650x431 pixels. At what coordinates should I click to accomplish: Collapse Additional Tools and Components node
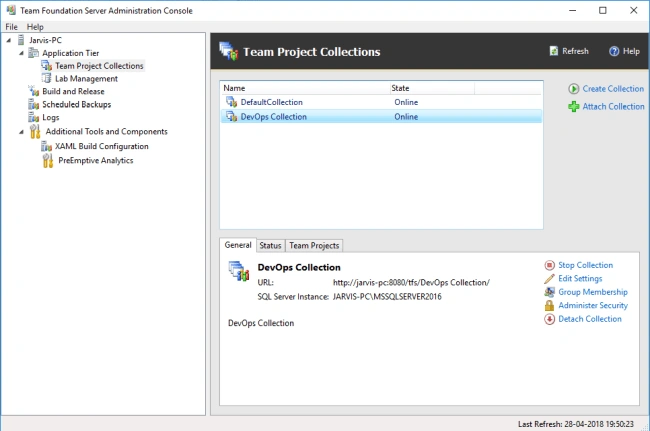tap(21, 132)
